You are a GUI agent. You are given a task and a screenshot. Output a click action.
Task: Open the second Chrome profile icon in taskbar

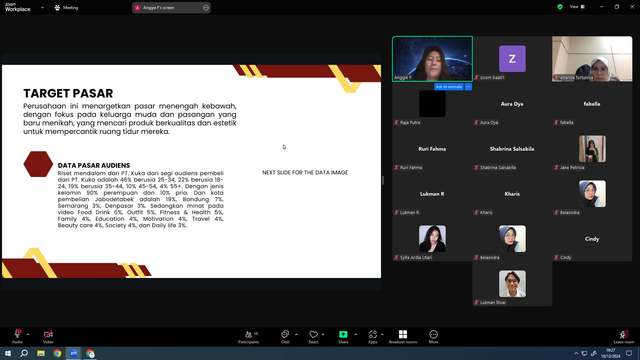tap(90, 353)
